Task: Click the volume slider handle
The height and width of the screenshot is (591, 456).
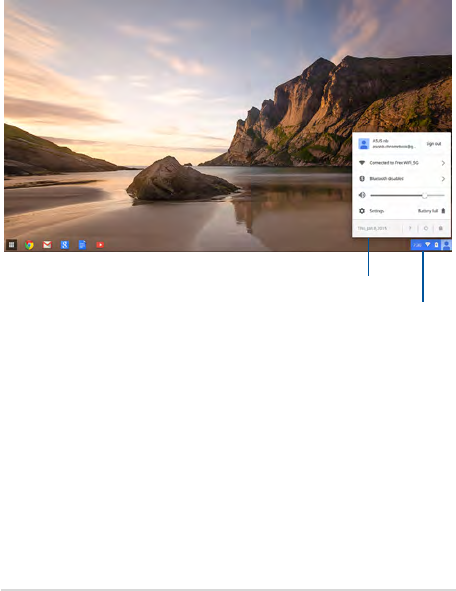Action: pos(425,195)
